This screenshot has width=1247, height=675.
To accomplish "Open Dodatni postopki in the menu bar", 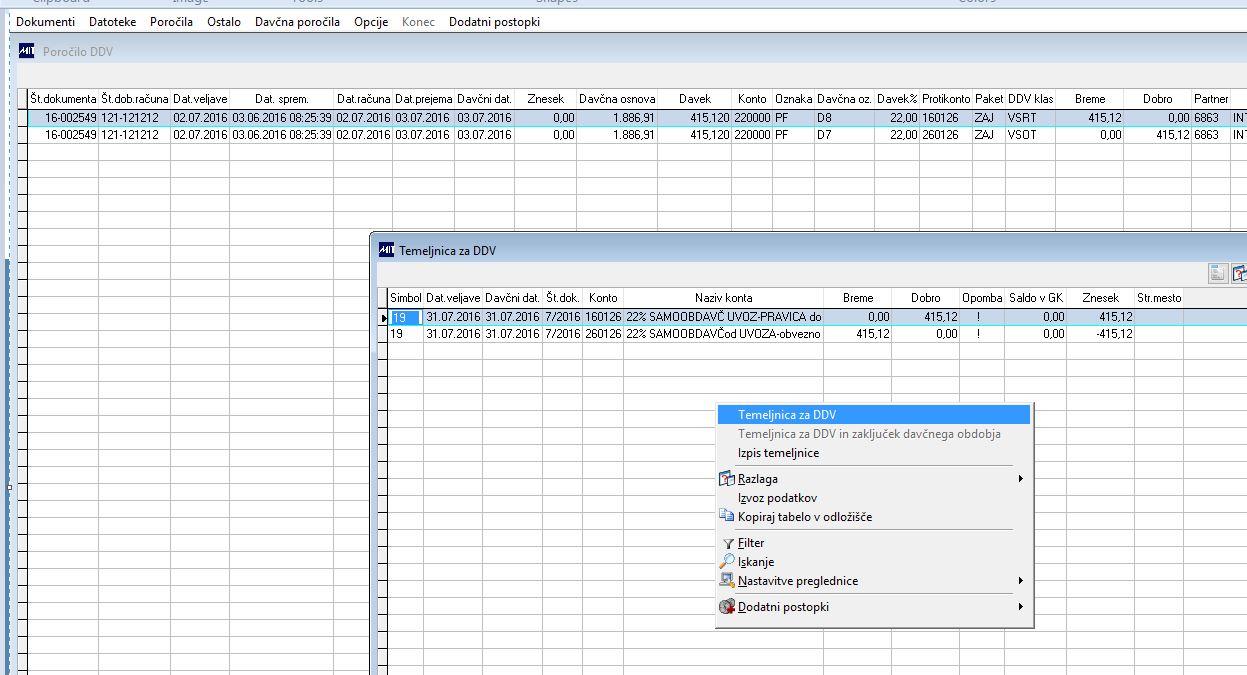I will coord(494,21).
